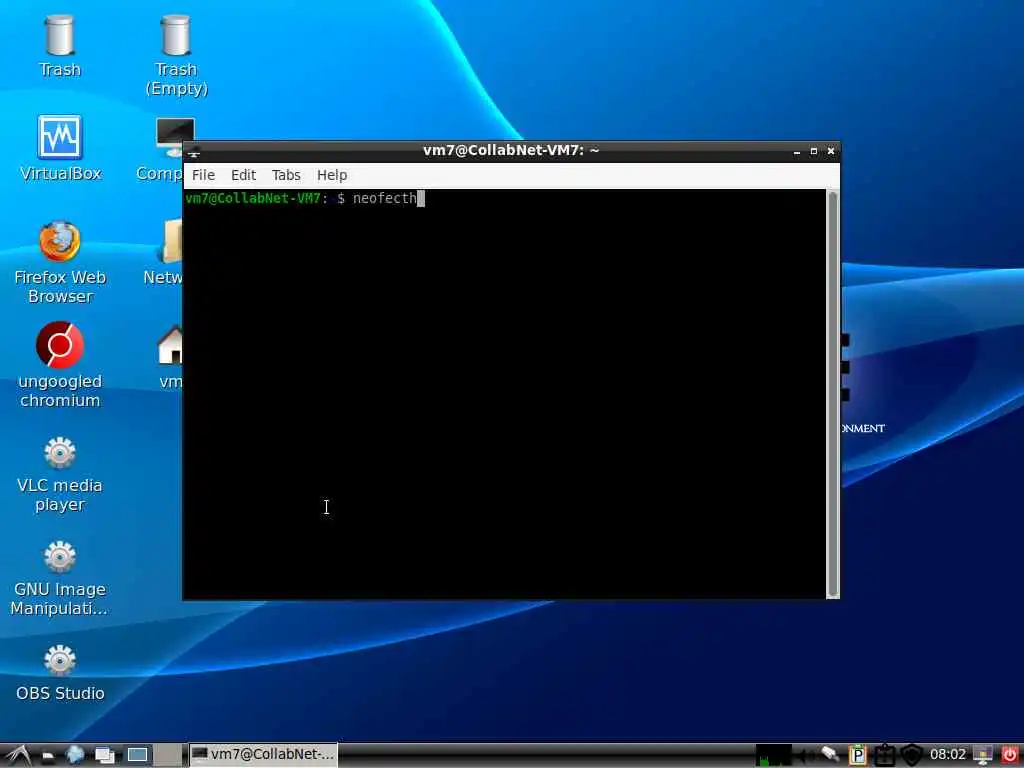Open the LXDE start menu bird icon
This screenshot has height=768, width=1024.
click(18, 756)
